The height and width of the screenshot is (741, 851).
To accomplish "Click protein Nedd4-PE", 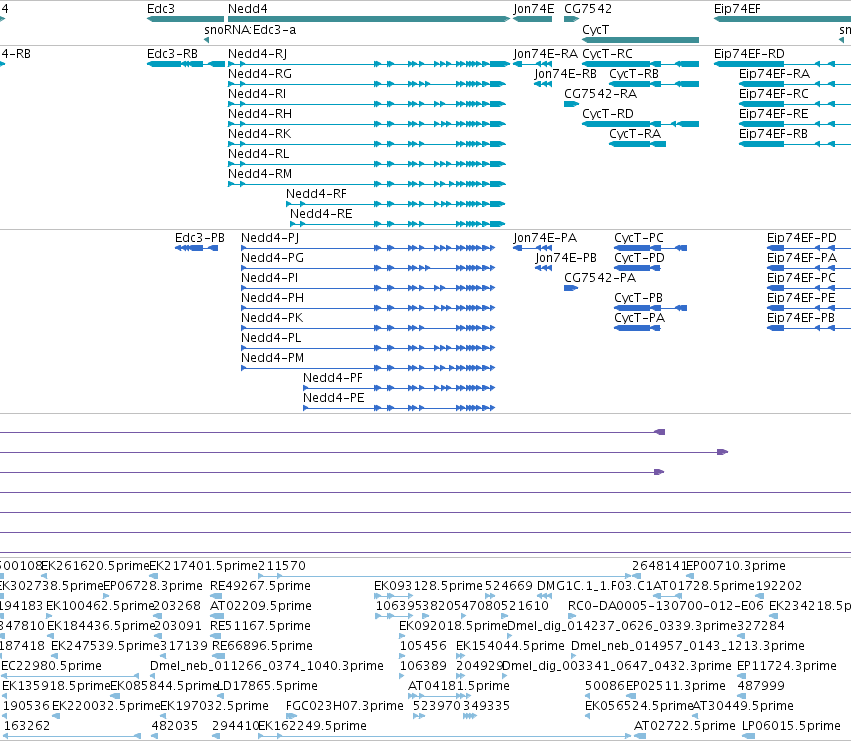I will (x=333, y=398).
